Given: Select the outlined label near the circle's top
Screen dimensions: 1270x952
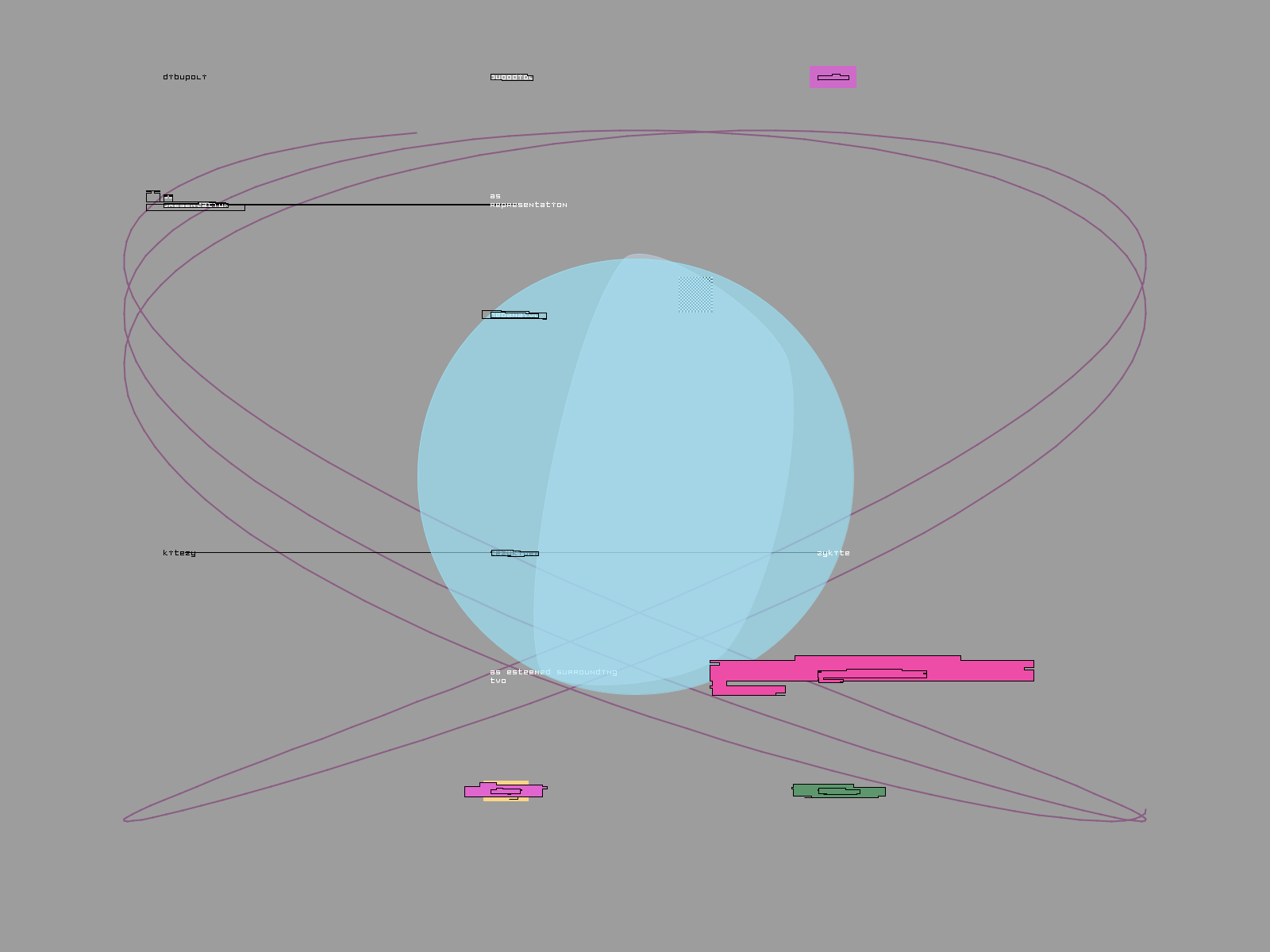Looking at the screenshot, I should coord(514,315).
